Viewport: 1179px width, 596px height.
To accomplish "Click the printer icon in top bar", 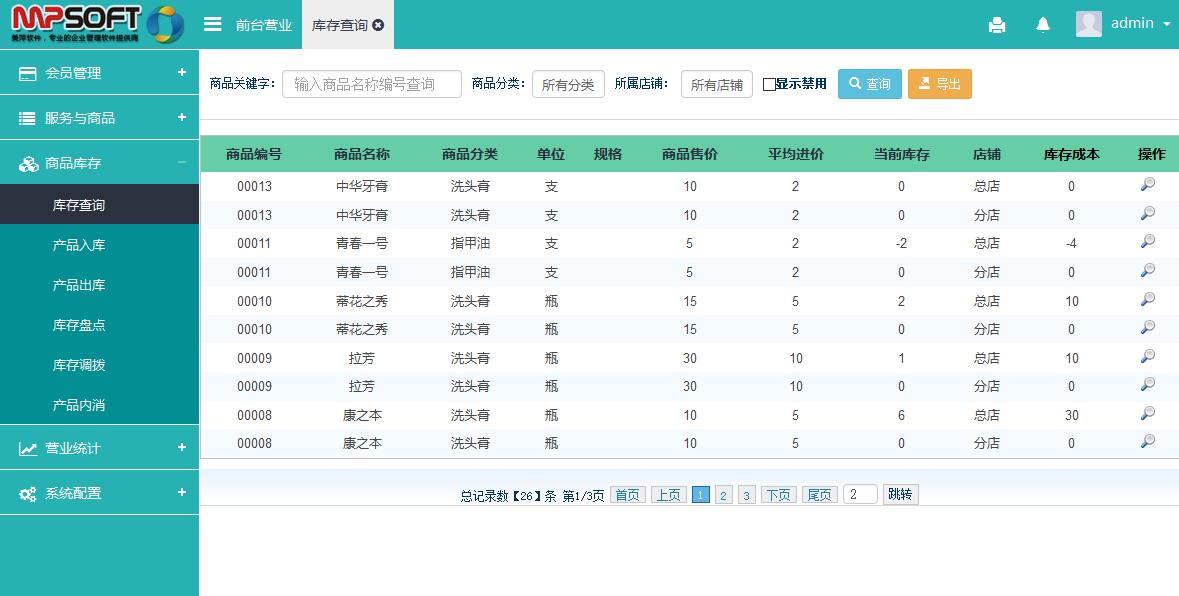I will 997,25.
